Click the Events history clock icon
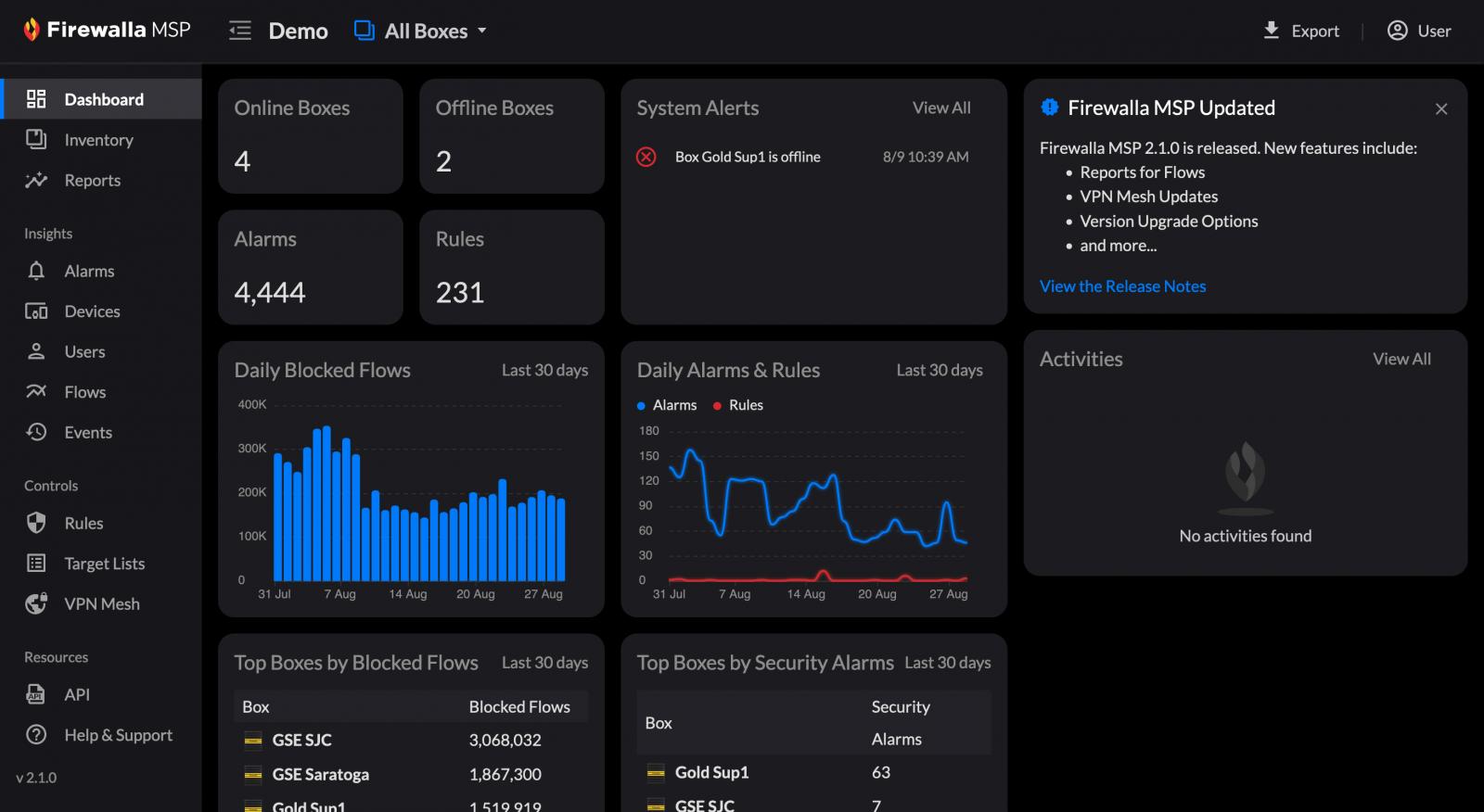This screenshot has height=812, width=1484. coord(36,432)
